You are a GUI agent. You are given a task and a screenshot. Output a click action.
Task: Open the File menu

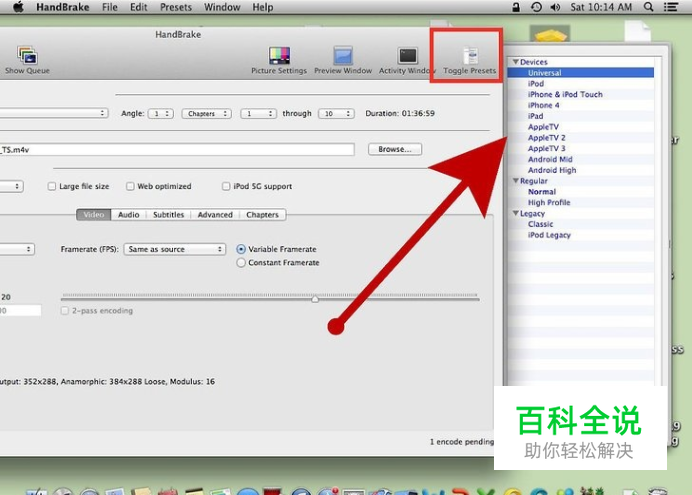[x=109, y=7]
